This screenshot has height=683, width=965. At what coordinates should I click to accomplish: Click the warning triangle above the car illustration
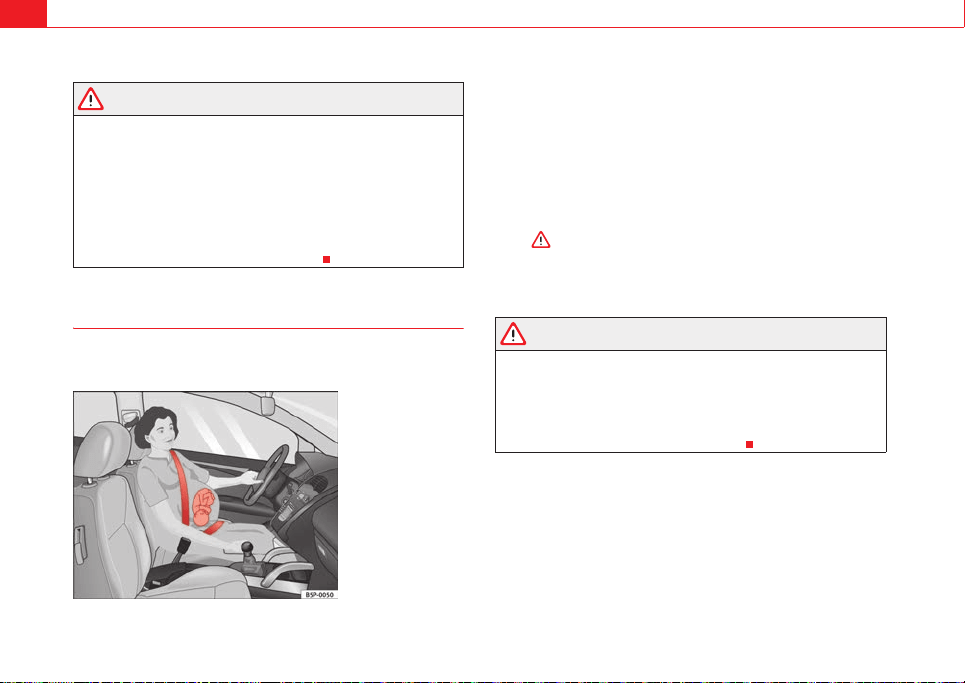[x=90, y=99]
